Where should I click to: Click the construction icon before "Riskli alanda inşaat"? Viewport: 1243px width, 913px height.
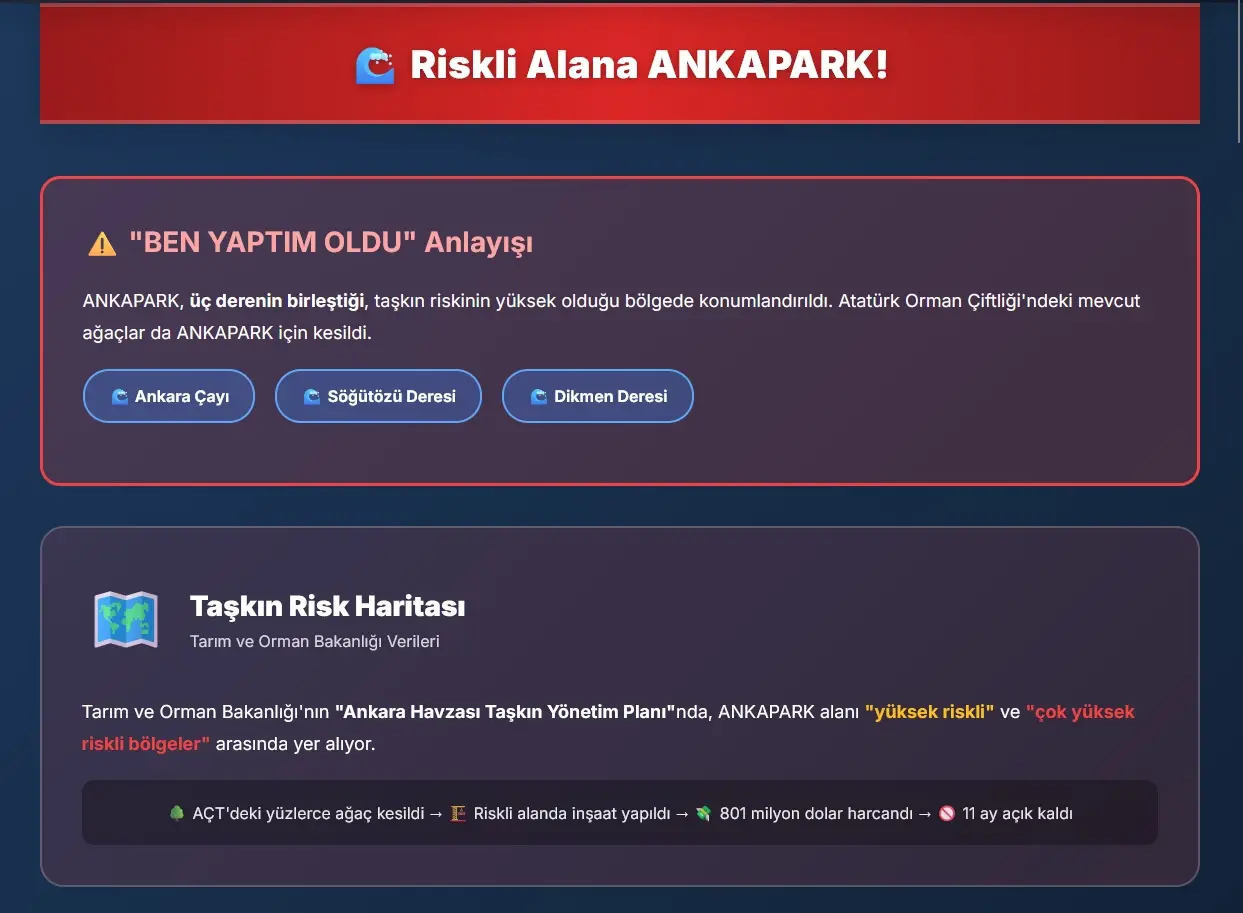point(458,813)
